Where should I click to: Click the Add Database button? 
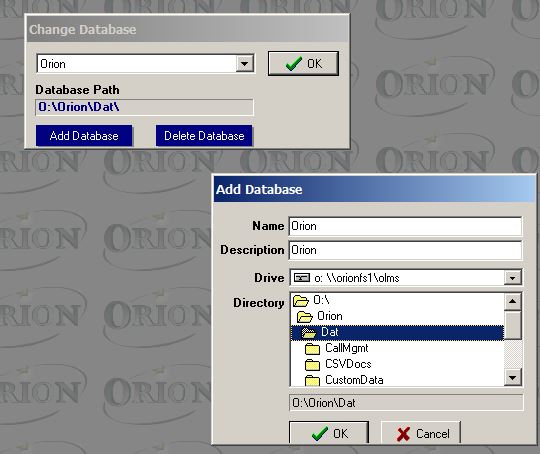(x=84, y=136)
